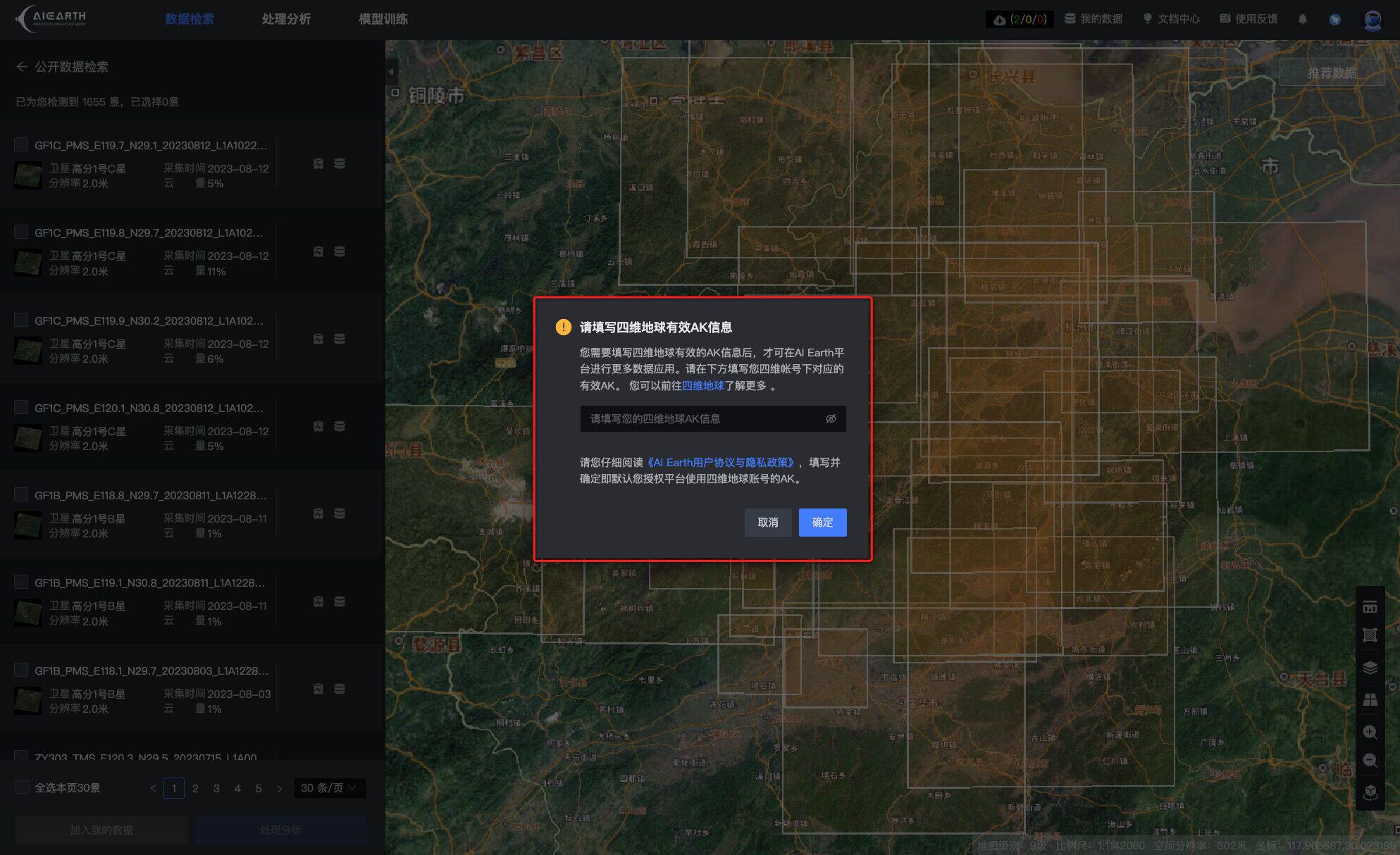Click the AI Earth logo
1400x855 pixels.
click(x=51, y=18)
